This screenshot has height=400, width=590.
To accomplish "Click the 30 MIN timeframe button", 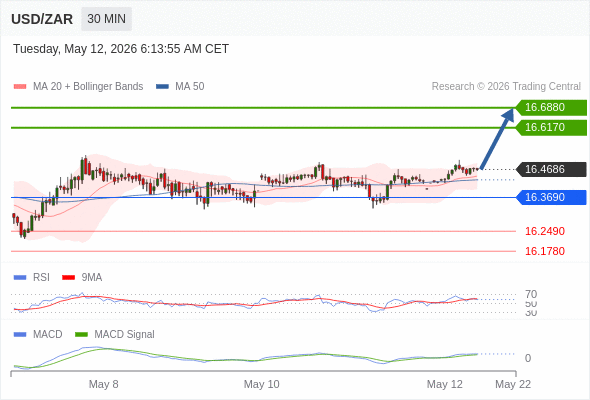I will 106,19.
